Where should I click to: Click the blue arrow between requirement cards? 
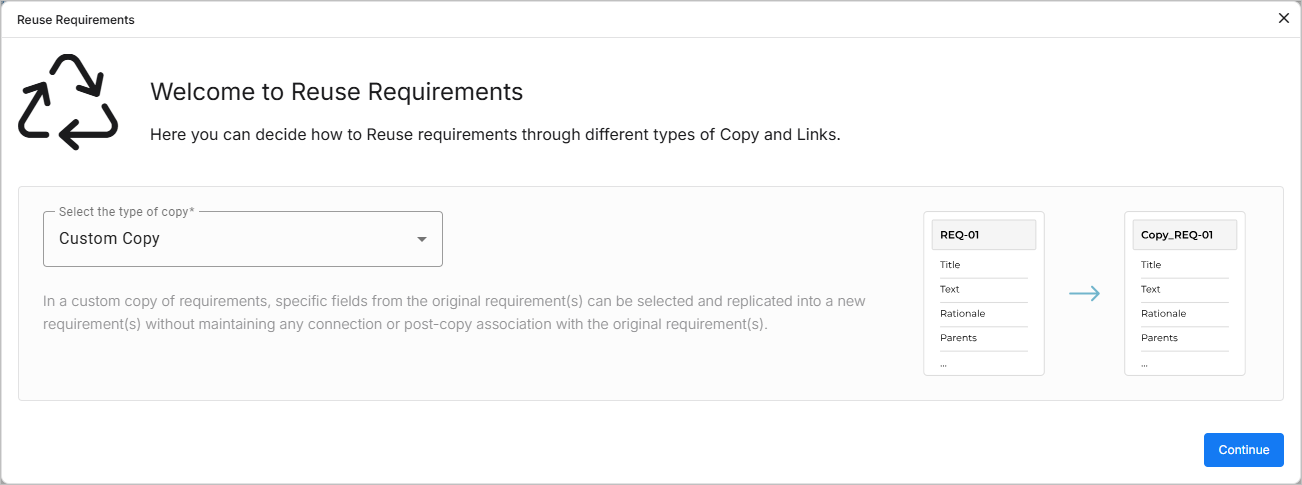(x=1084, y=294)
